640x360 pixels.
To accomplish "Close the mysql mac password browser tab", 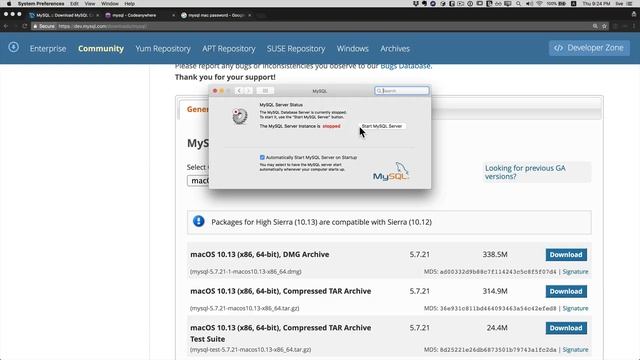I will (249, 15).
